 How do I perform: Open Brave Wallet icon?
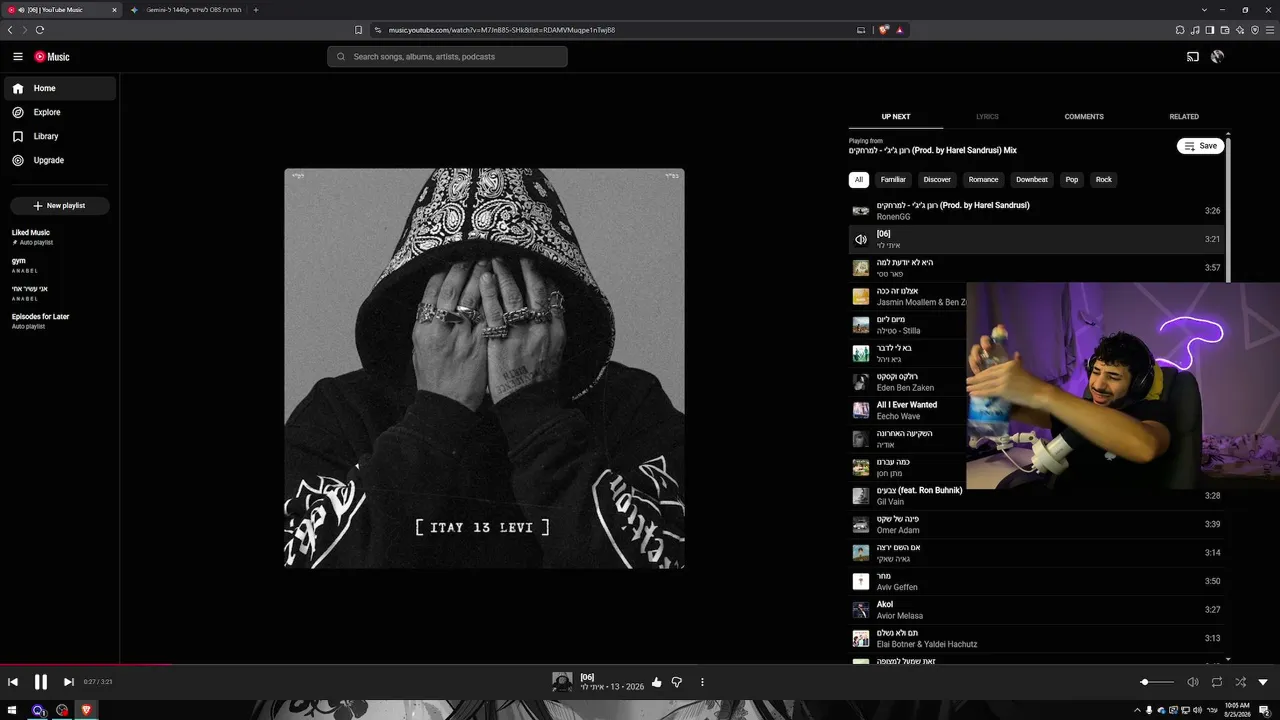click(x=1225, y=30)
